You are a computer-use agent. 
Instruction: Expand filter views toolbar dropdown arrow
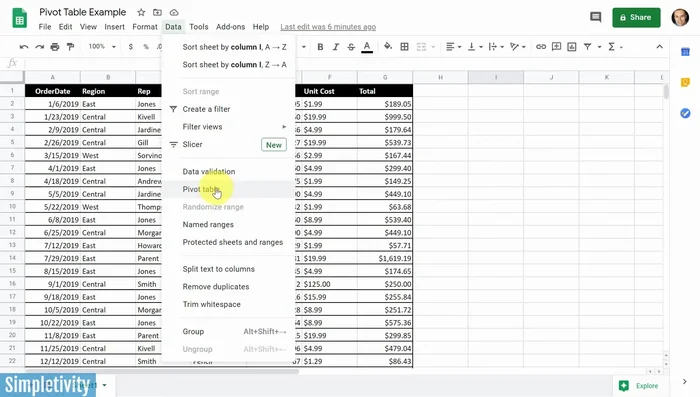pyautogui.click(x=599, y=47)
